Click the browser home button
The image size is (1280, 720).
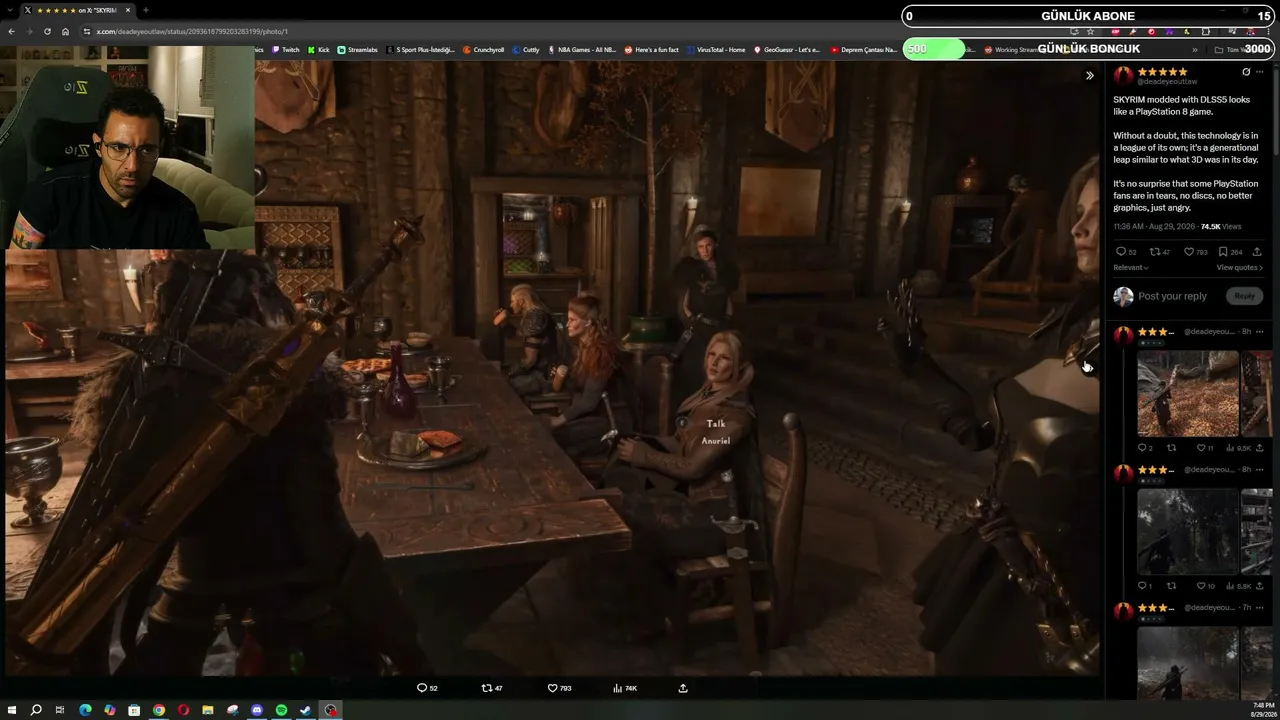[x=65, y=32]
